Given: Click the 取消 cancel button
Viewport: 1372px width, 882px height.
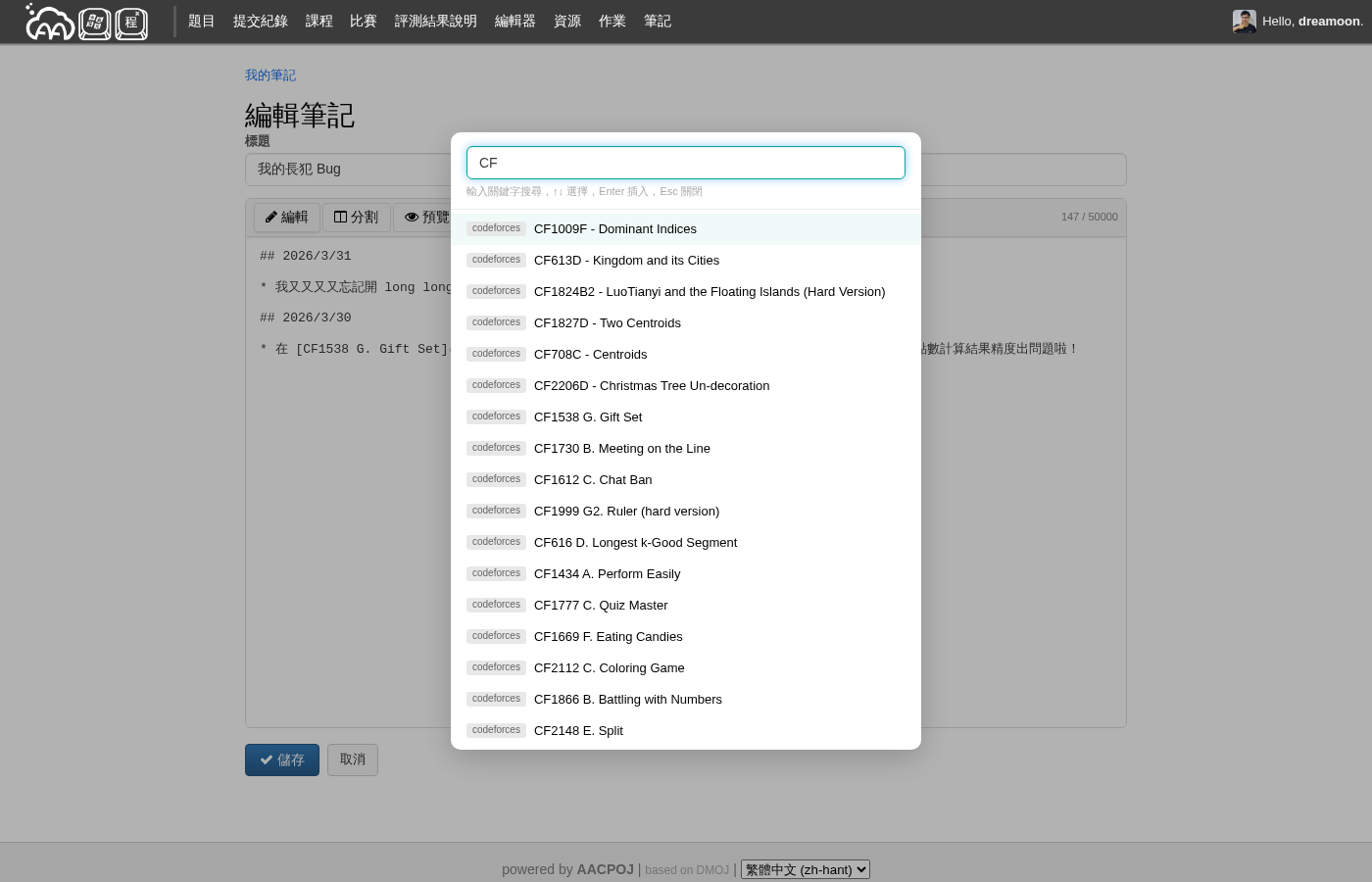Looking at the screenshot, I should pyautogui.click(x=353, y=759).
